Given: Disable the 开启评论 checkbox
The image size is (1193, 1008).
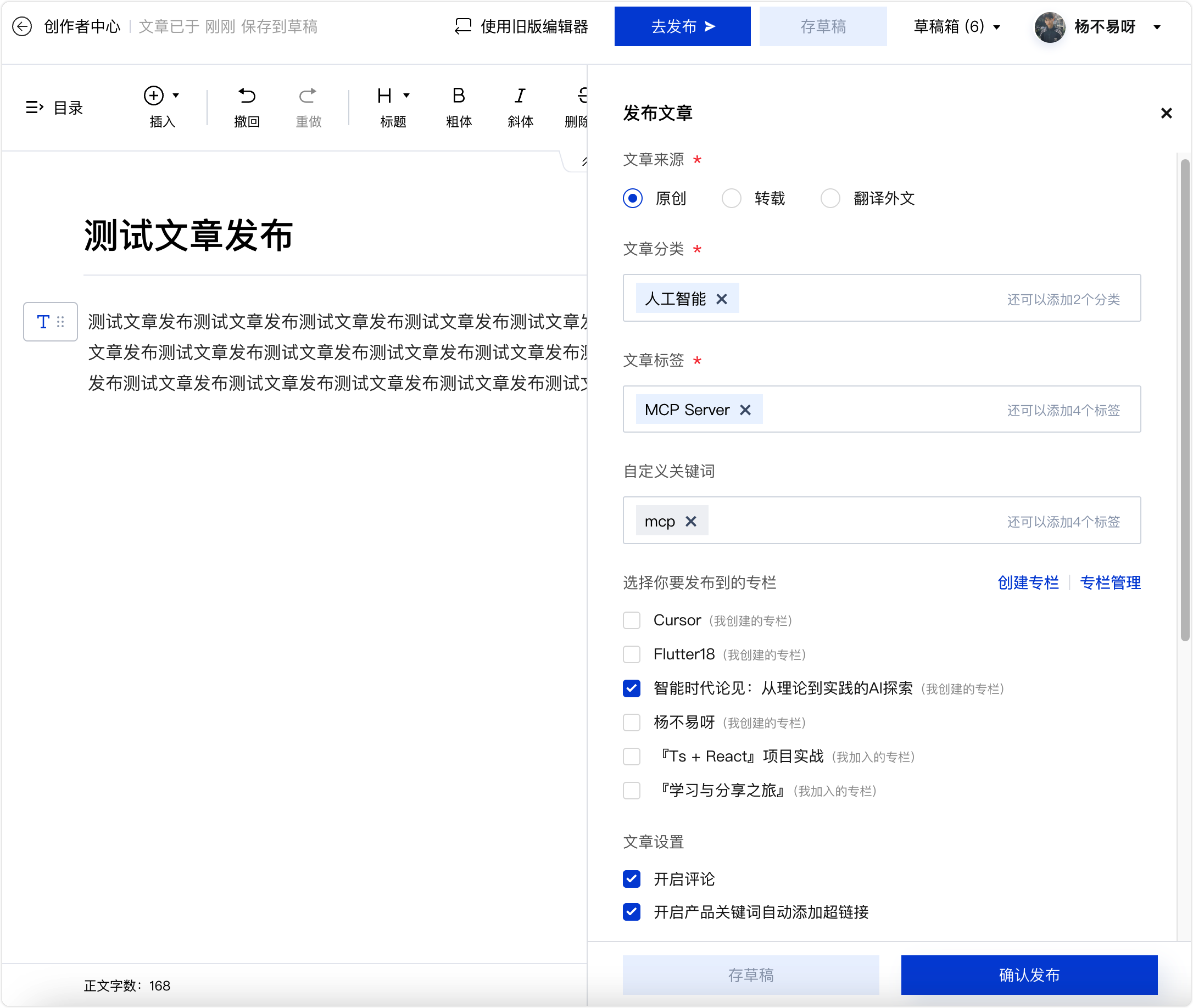Looking at the screenshot, I should [632, 879].
